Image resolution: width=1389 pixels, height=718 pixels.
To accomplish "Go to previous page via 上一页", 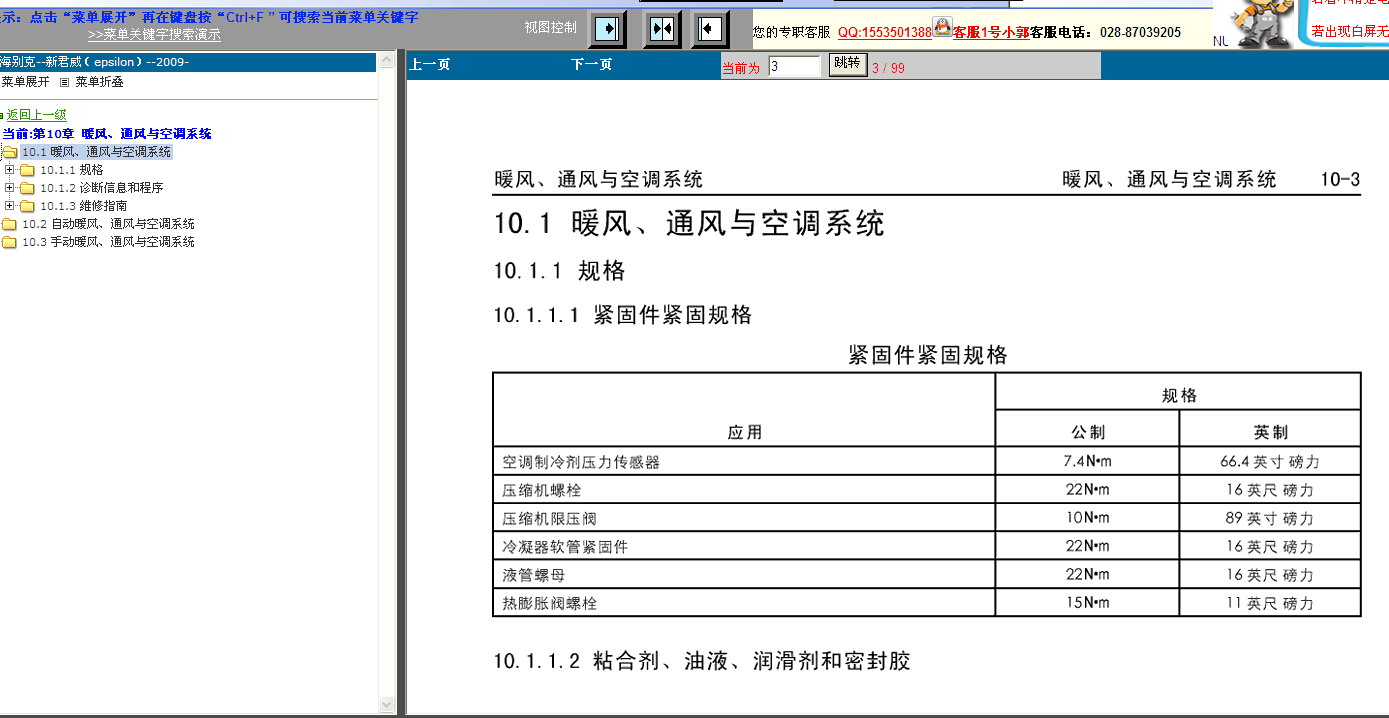I will pyautogui.click(x=430, y=65).
